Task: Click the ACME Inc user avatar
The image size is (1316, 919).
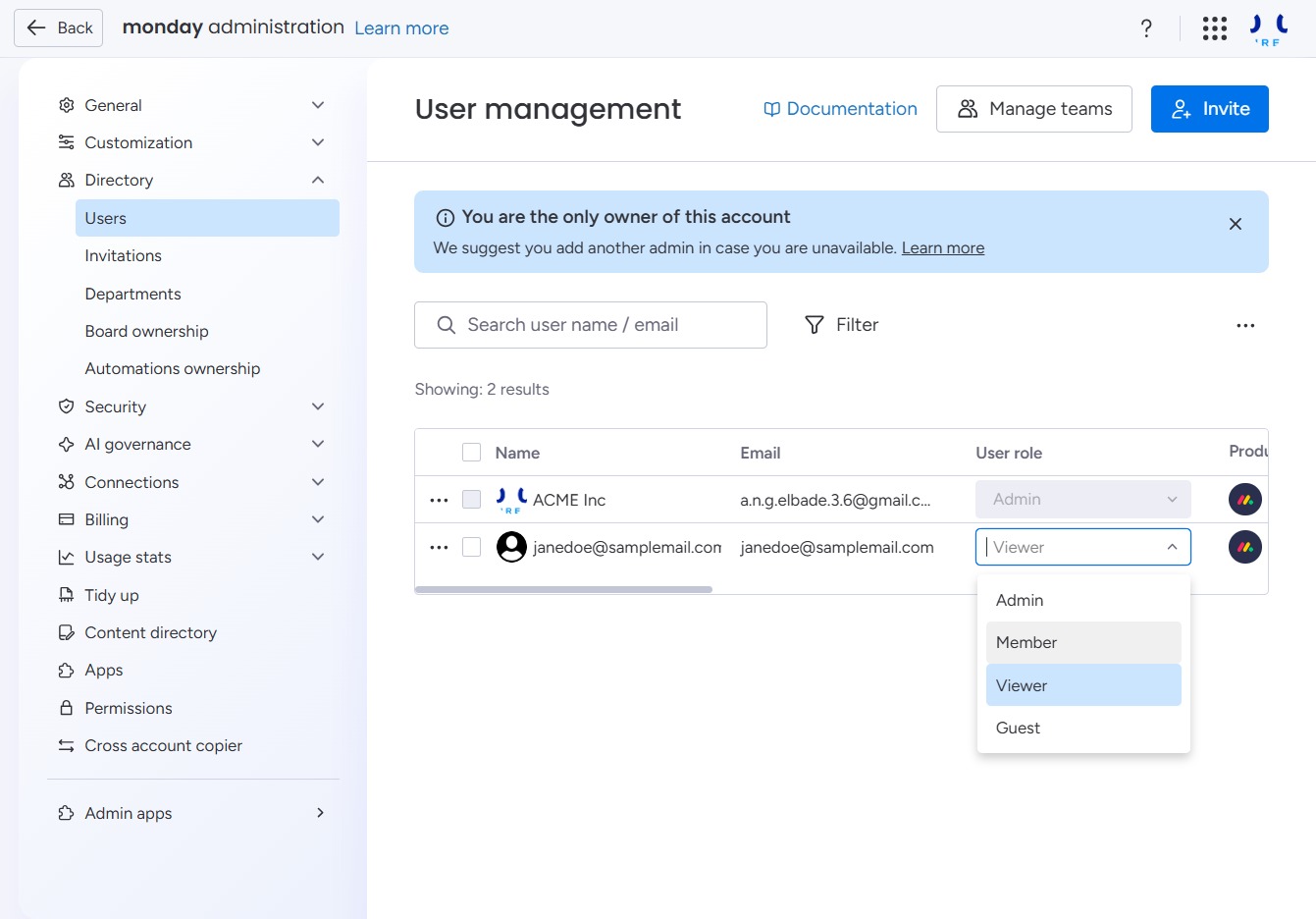Action: coord(511,500)
